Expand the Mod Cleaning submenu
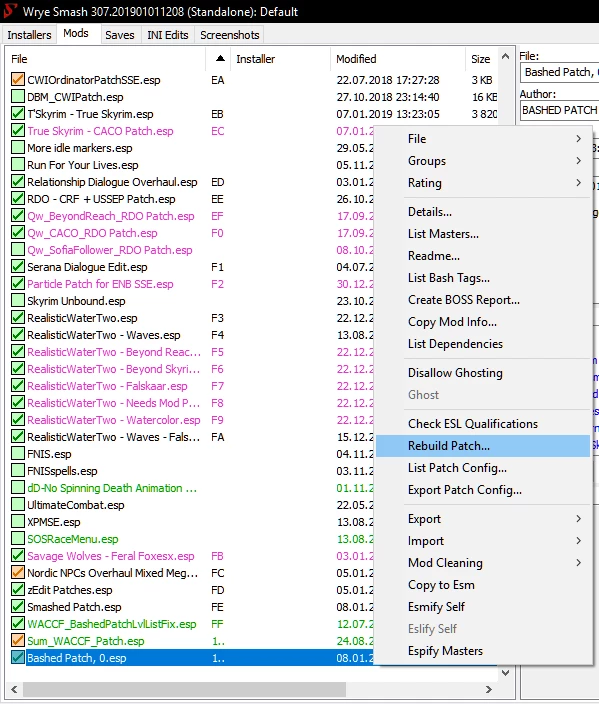The width and height of the screenshot is (599, 704). click(483, 563)
